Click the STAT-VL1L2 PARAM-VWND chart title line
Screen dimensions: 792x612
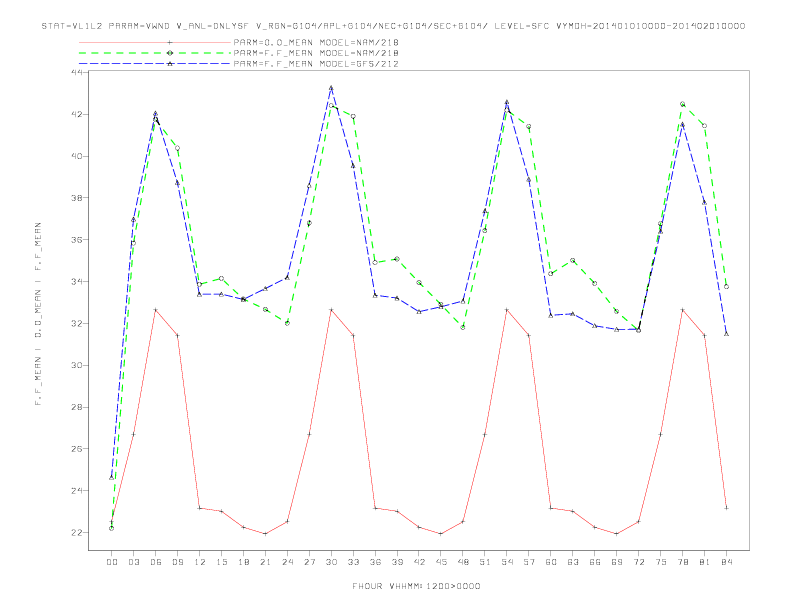click(x=393, y=26)
